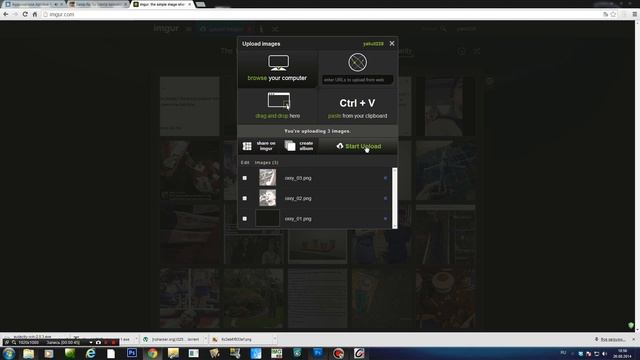Click the blue dot on the _02.png row

click(385, 198)
